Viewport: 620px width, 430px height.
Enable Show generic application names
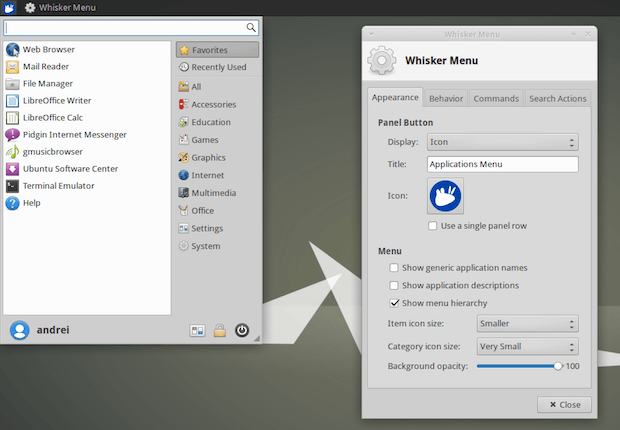point(394,268)
